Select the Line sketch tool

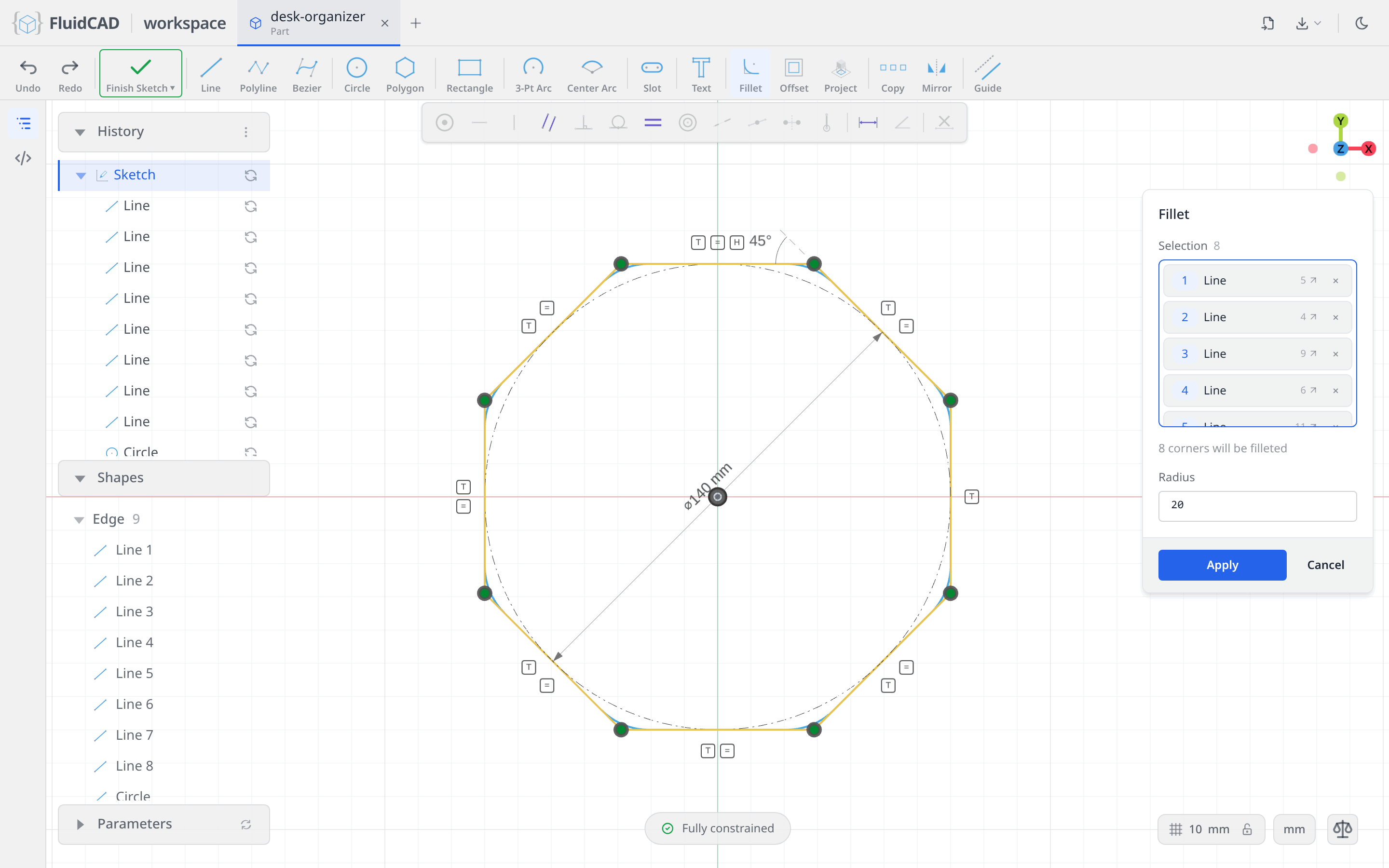(x=211, y=75)
